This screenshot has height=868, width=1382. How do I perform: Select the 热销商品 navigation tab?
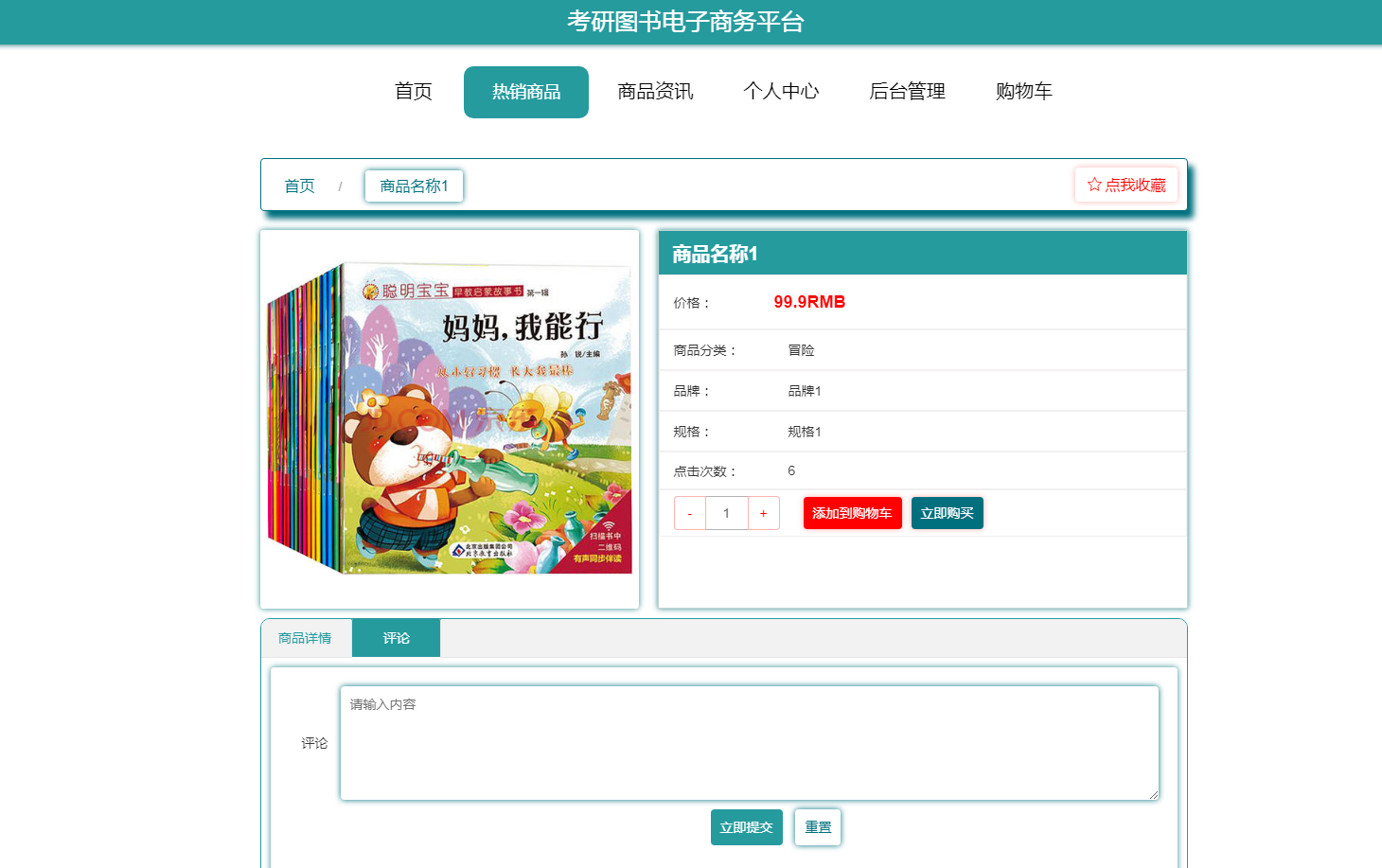coord(526,92)
